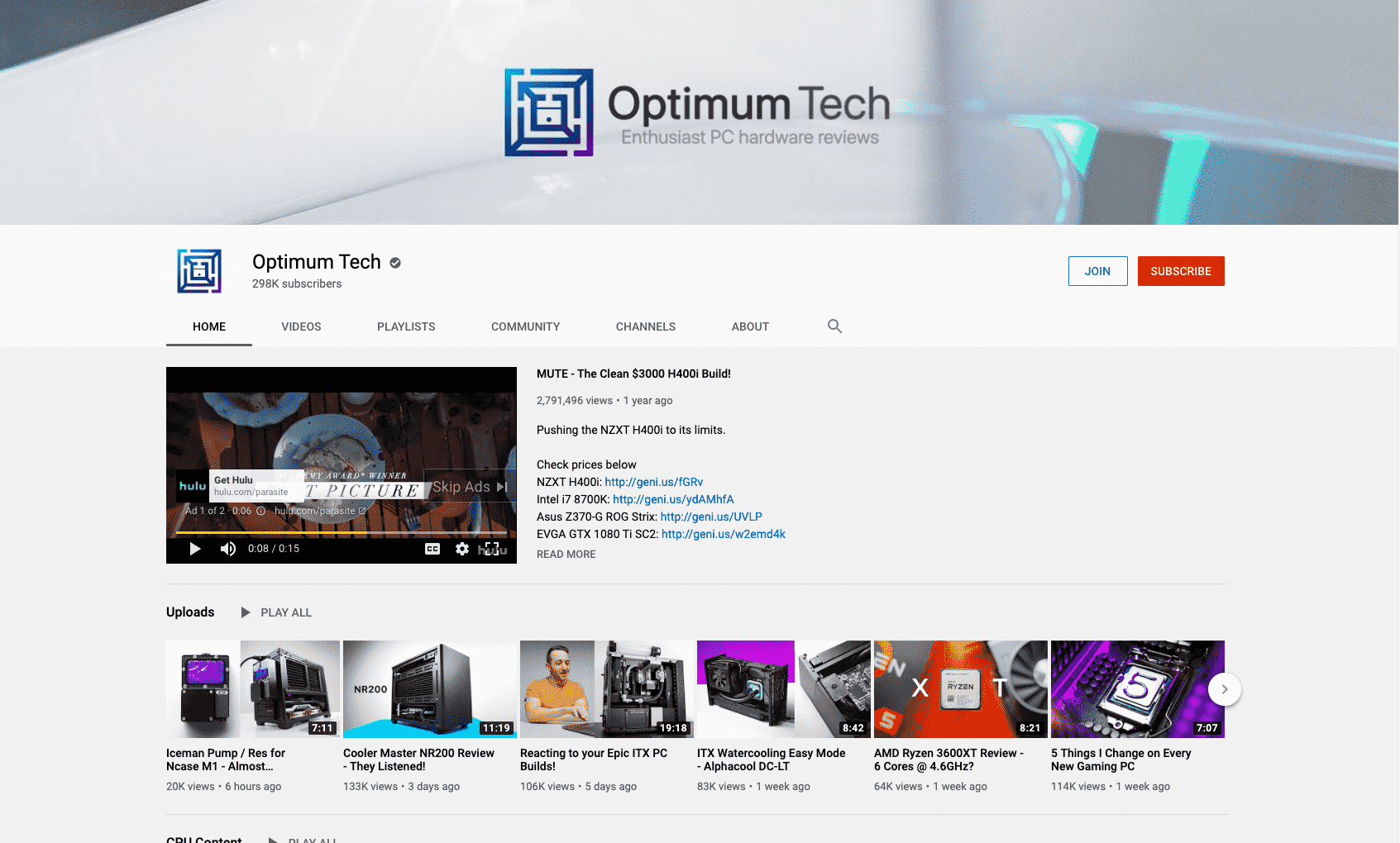This screenshot has height=843, width=1400.
Task: Click the 0:08 / 0:15 time display
Action: click(274, 549)
